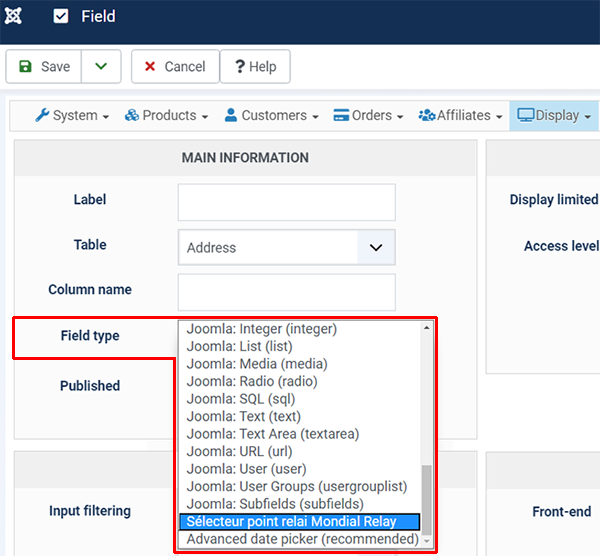600x556 pixels.
Task: Select Joomla: Text Area (textarea) option
Action: point(300,434)
